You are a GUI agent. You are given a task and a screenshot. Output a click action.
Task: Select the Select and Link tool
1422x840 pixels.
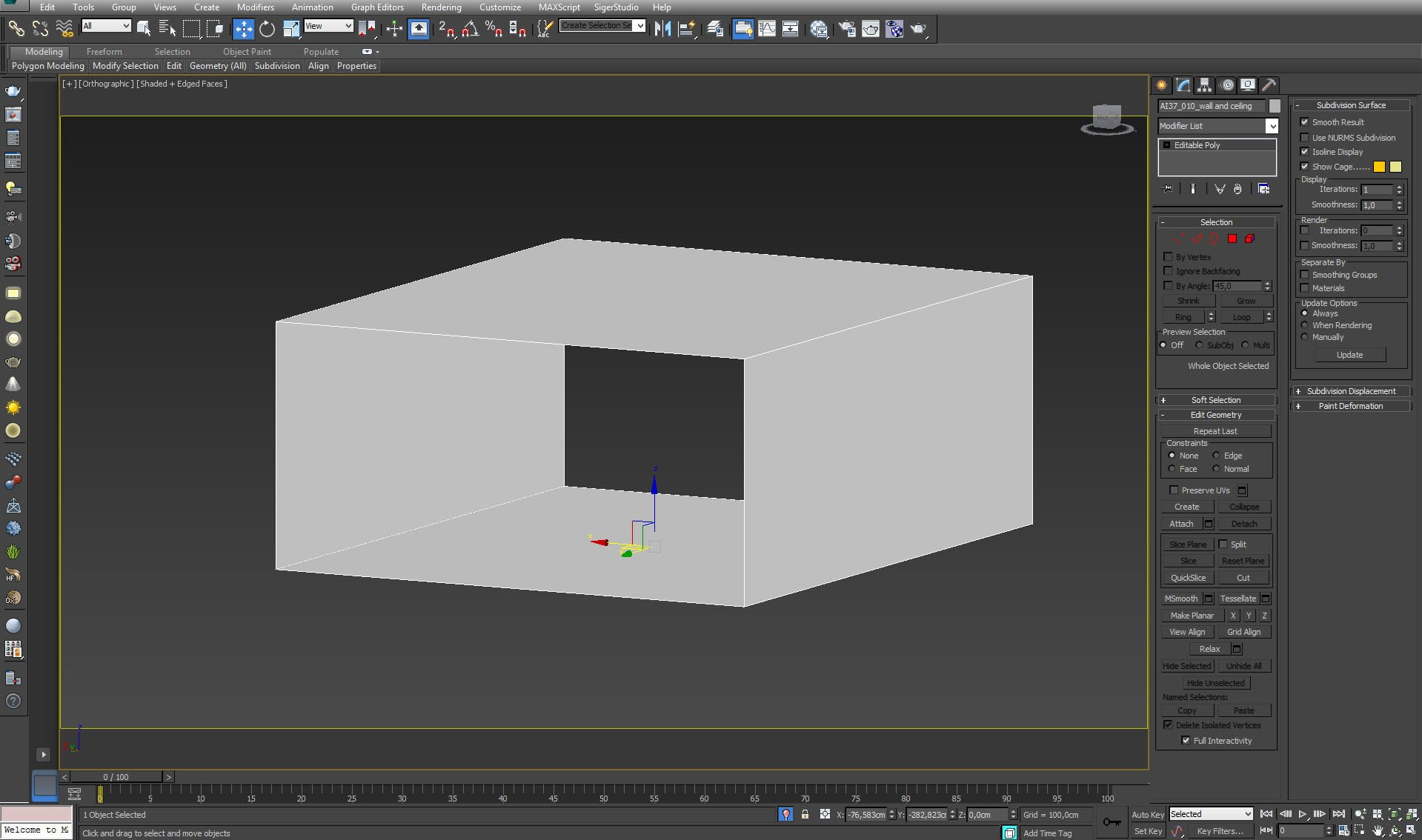[16, 29]
